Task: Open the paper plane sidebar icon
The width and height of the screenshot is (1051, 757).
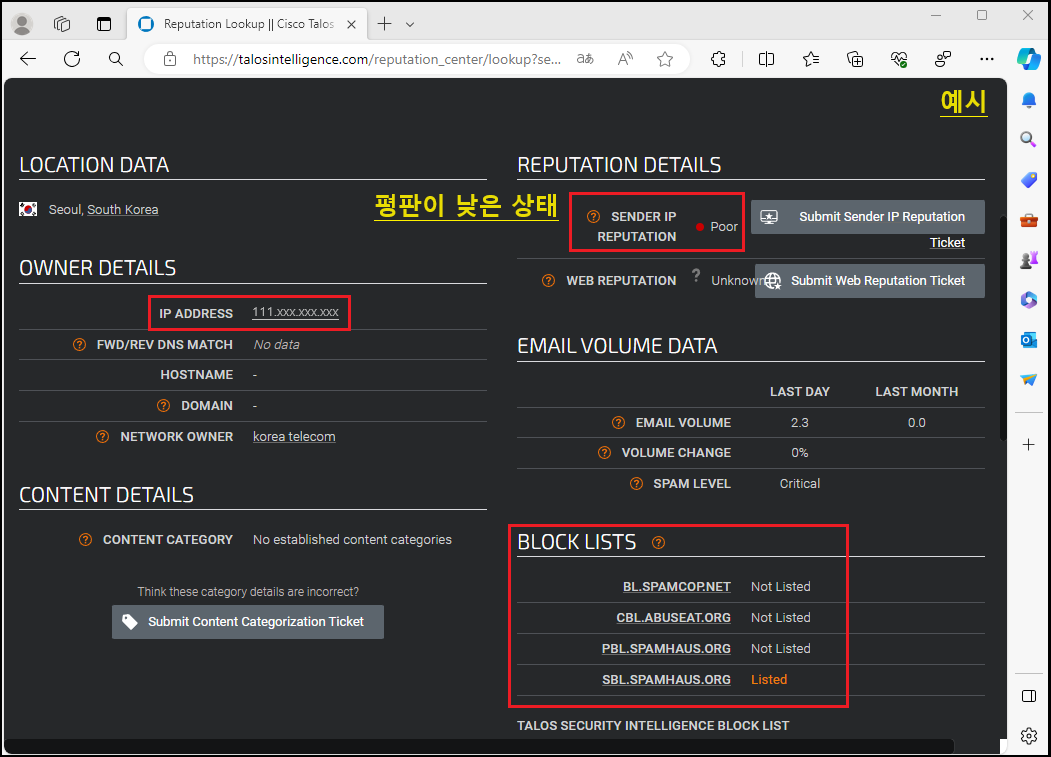Action: [x=1029, y=380]
